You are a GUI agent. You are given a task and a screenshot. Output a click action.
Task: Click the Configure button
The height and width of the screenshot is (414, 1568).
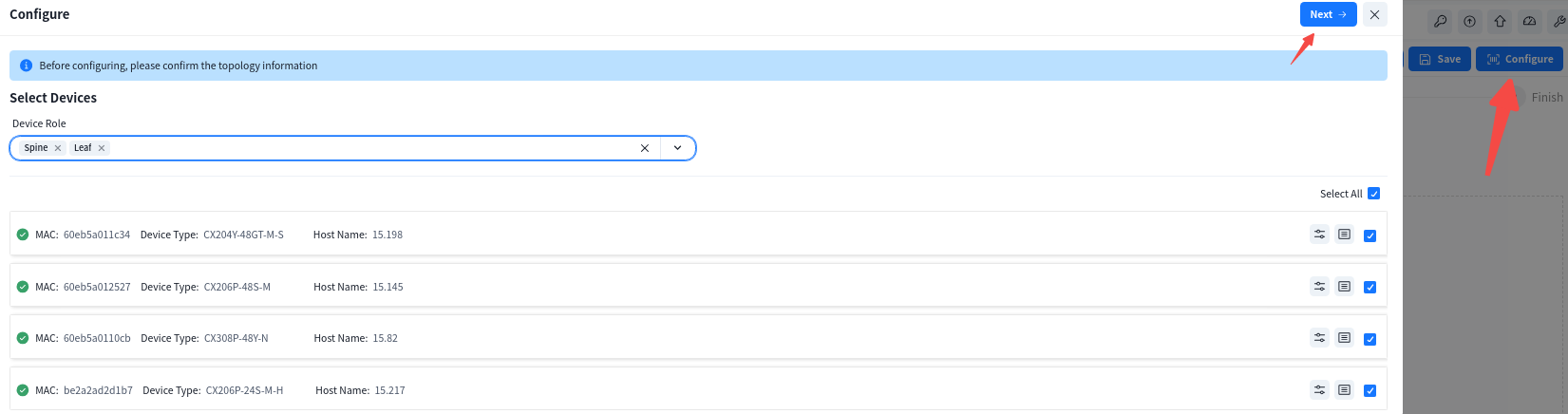point(1519,59)
